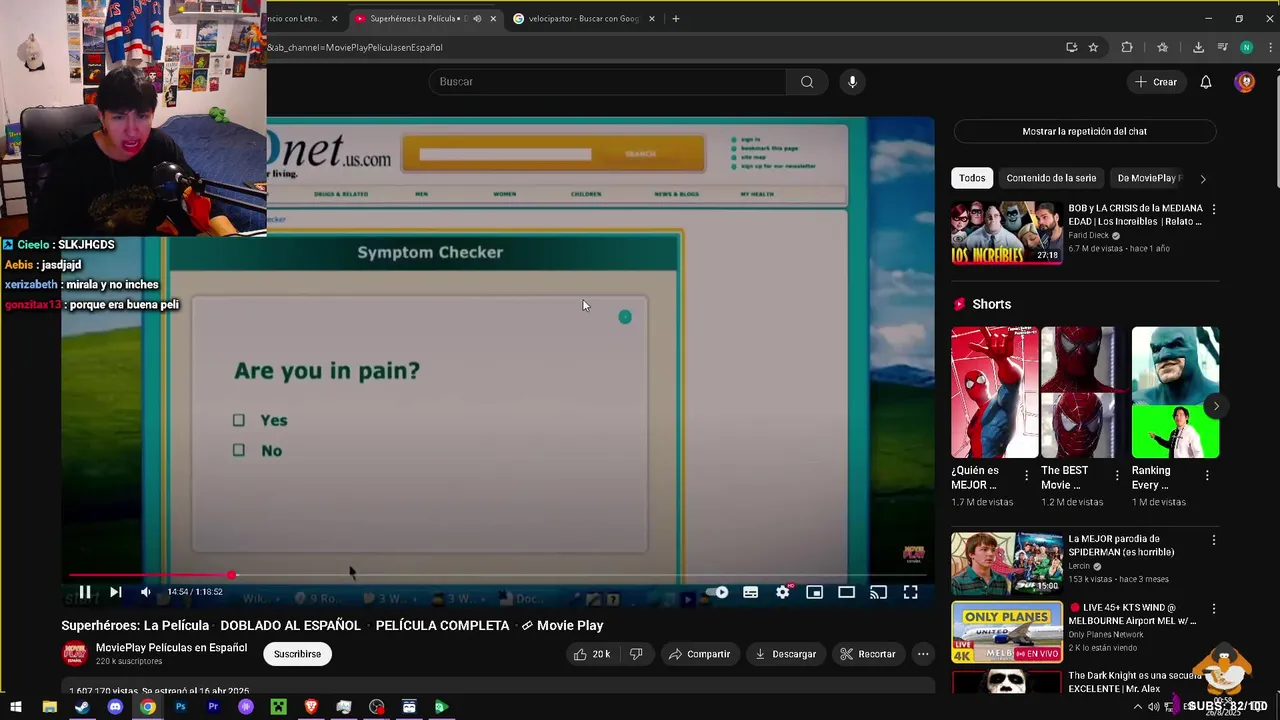Open La MEJOR parodia de SPIDERMAN video
This screenshot has width=1280, height=720.
1007,563
